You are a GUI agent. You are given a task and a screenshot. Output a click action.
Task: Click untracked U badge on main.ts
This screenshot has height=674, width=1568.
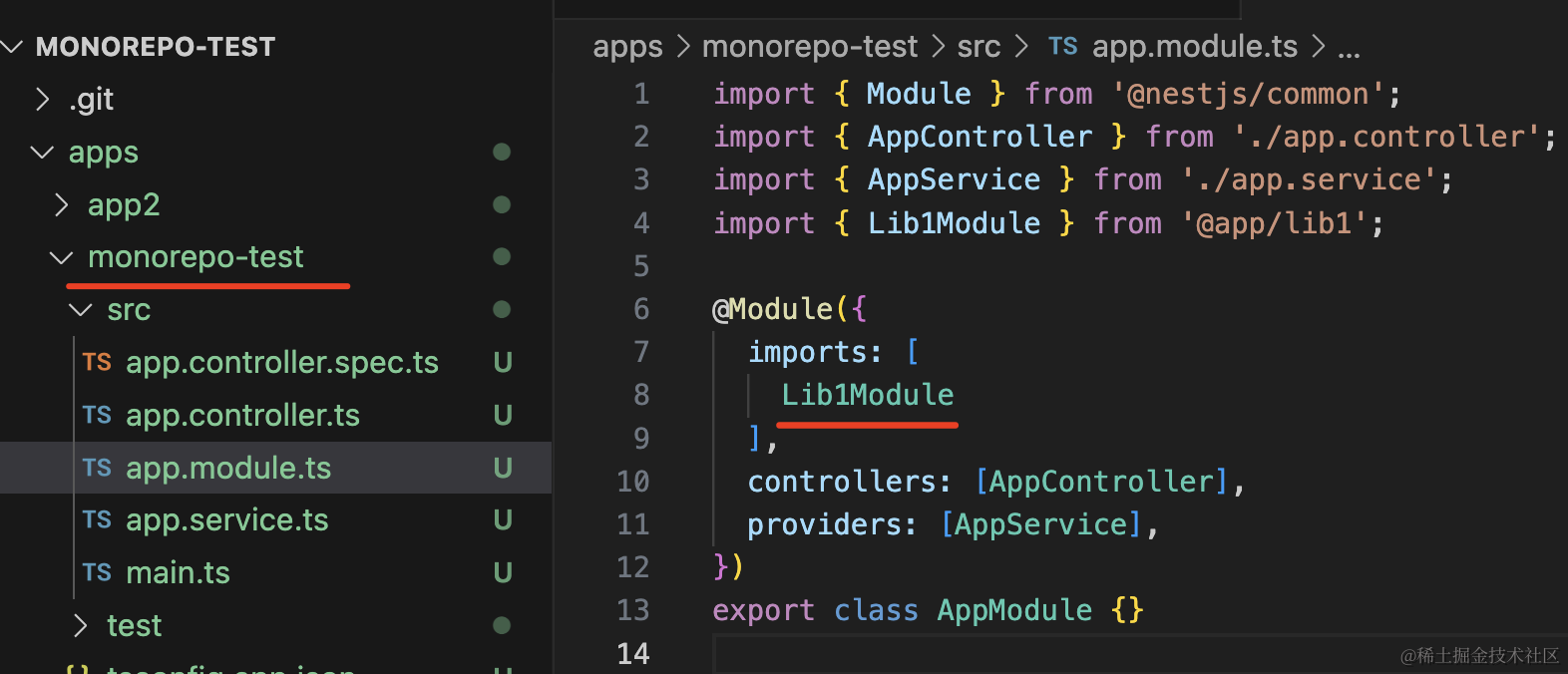(503, 572)
